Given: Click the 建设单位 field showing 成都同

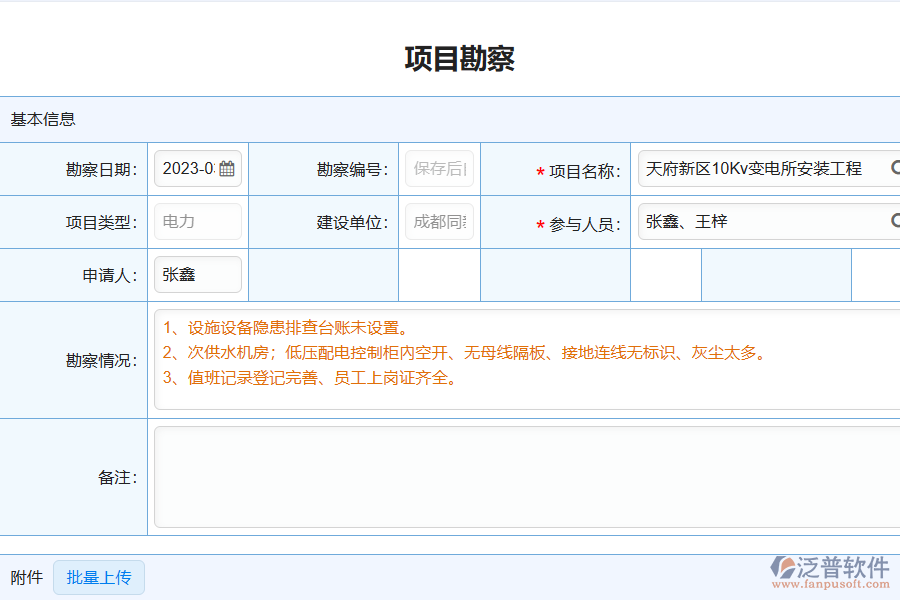Looking at the screenshot, I should tap(439, 221).
